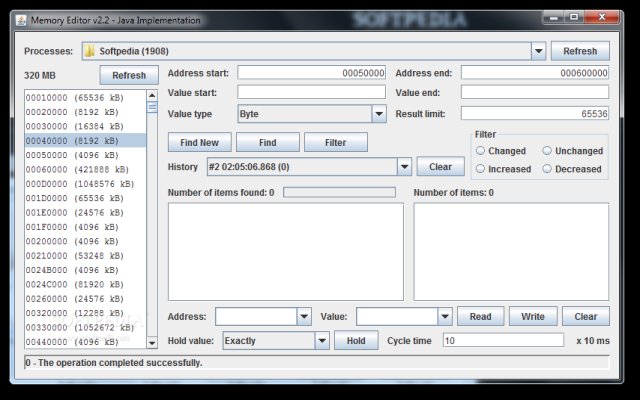Viewport: 640px width, 400px height.
Task: Click Refresh button beside 320 MB
Action: pyautogui.click(x=129, y=75)
